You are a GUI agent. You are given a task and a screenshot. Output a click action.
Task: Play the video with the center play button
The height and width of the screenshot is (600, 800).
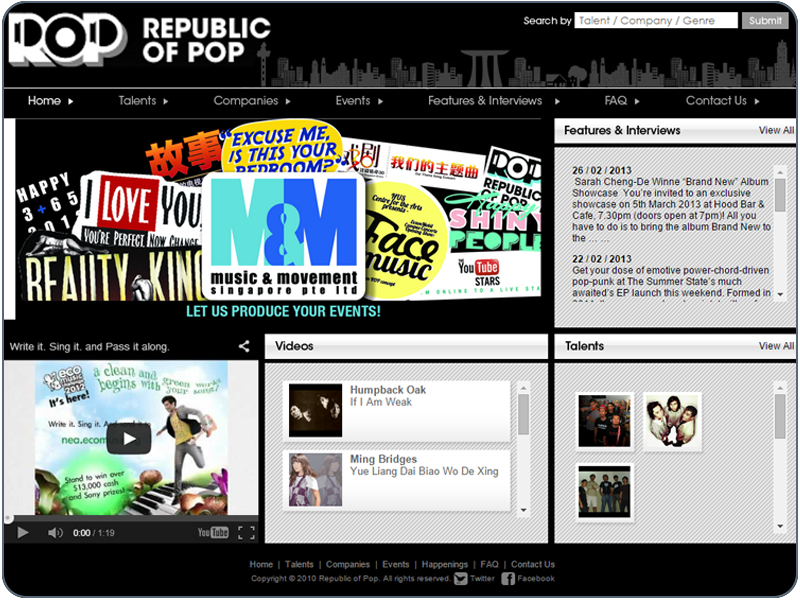click(129, 439)
